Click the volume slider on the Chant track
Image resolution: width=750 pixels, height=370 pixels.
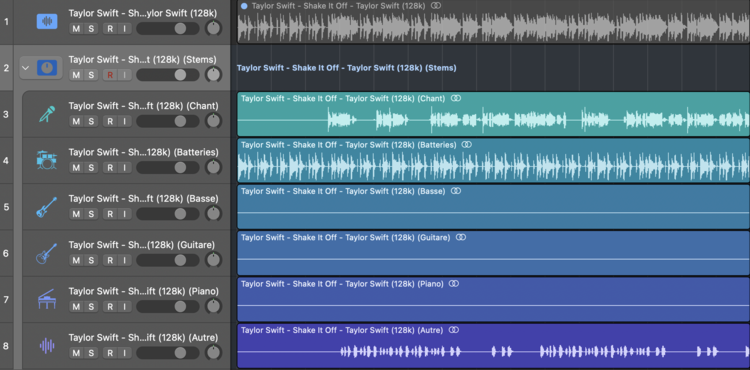pos(167,121)
